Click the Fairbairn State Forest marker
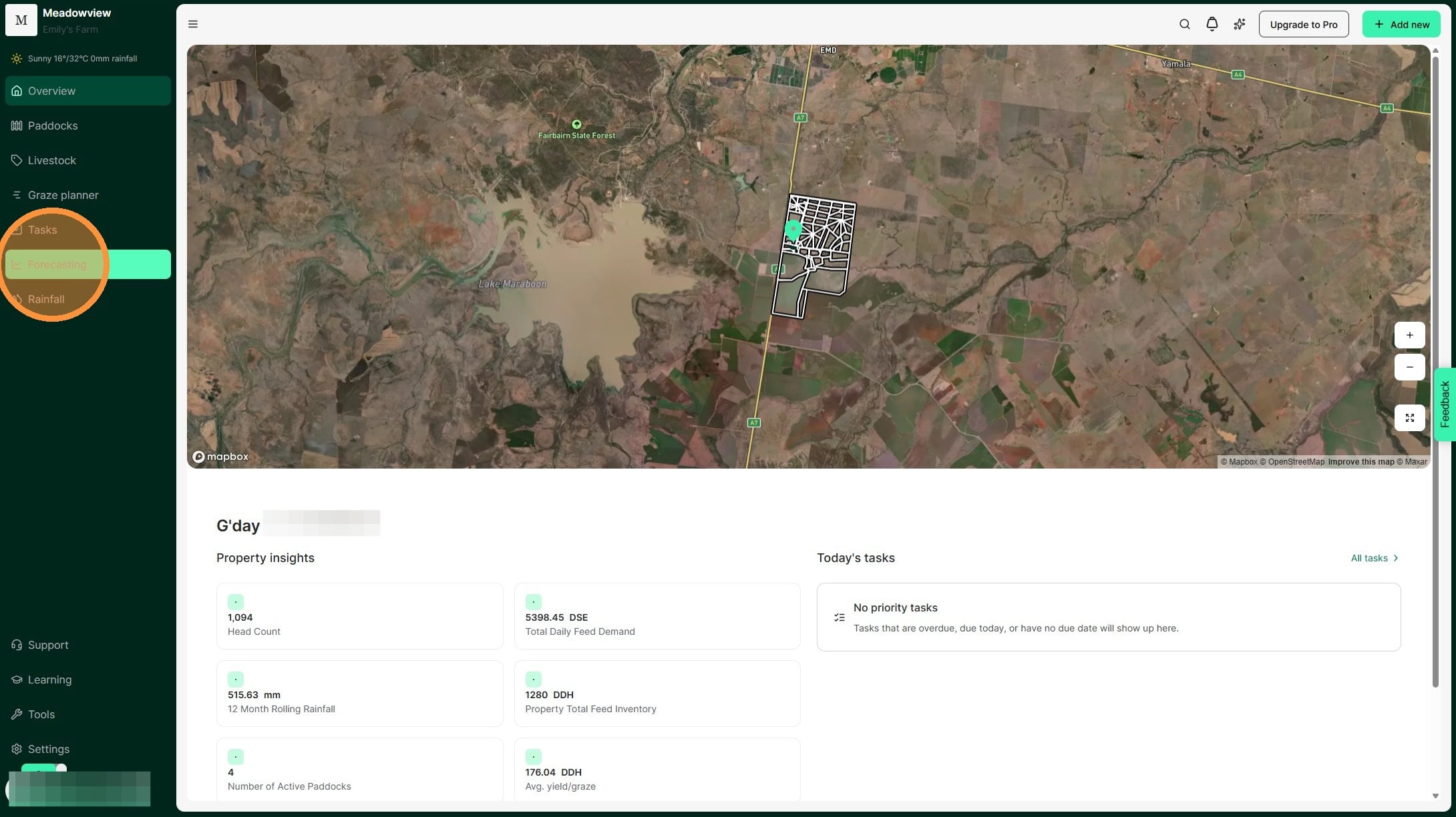 [576, 124]
